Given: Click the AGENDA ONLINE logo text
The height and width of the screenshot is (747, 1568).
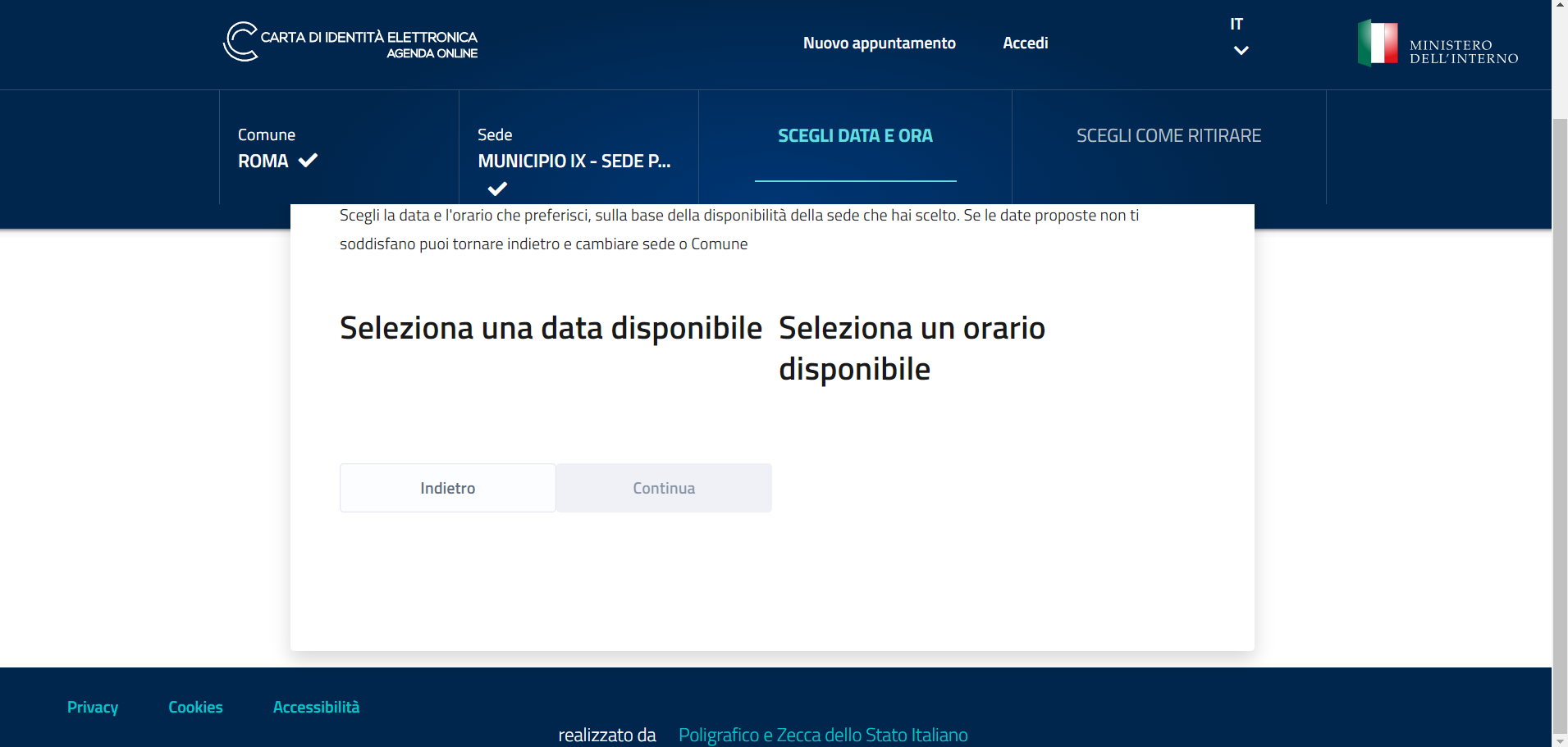Looking at the screenshot, I should pos(432,53).
